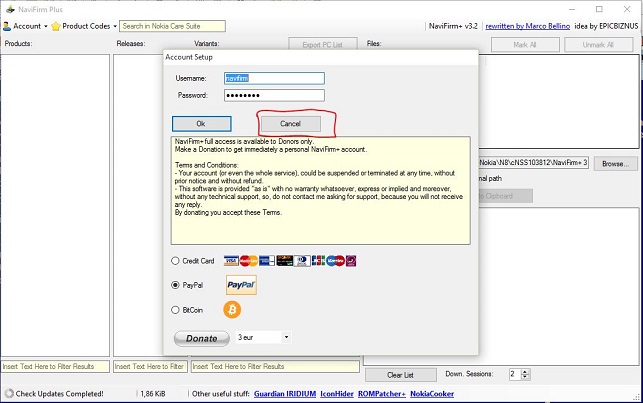Expand the Account menu

(x=28, y=25)
